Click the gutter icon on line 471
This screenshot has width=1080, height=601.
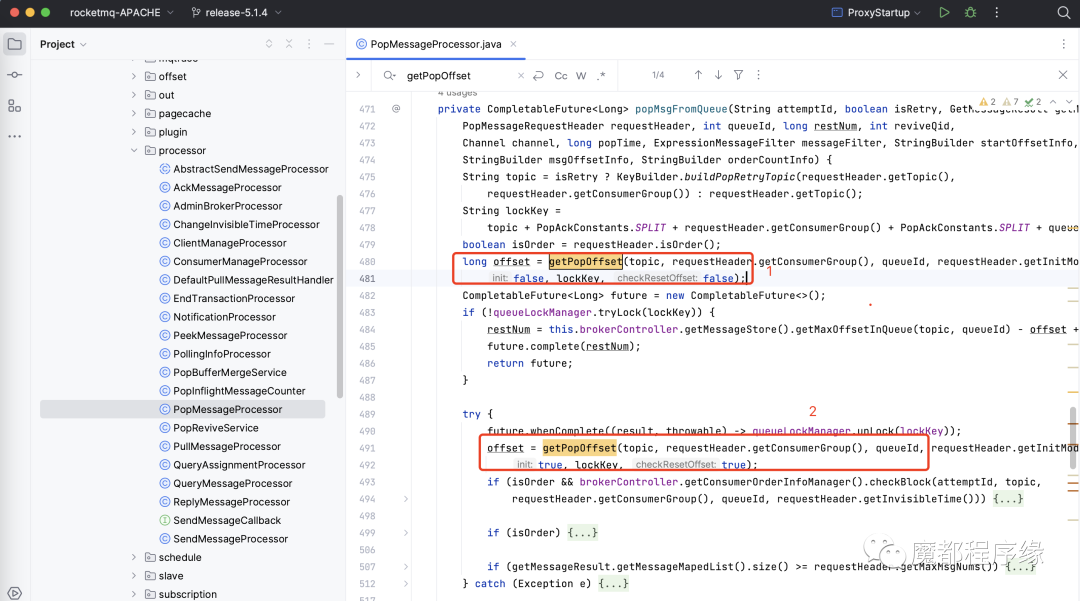396,109
